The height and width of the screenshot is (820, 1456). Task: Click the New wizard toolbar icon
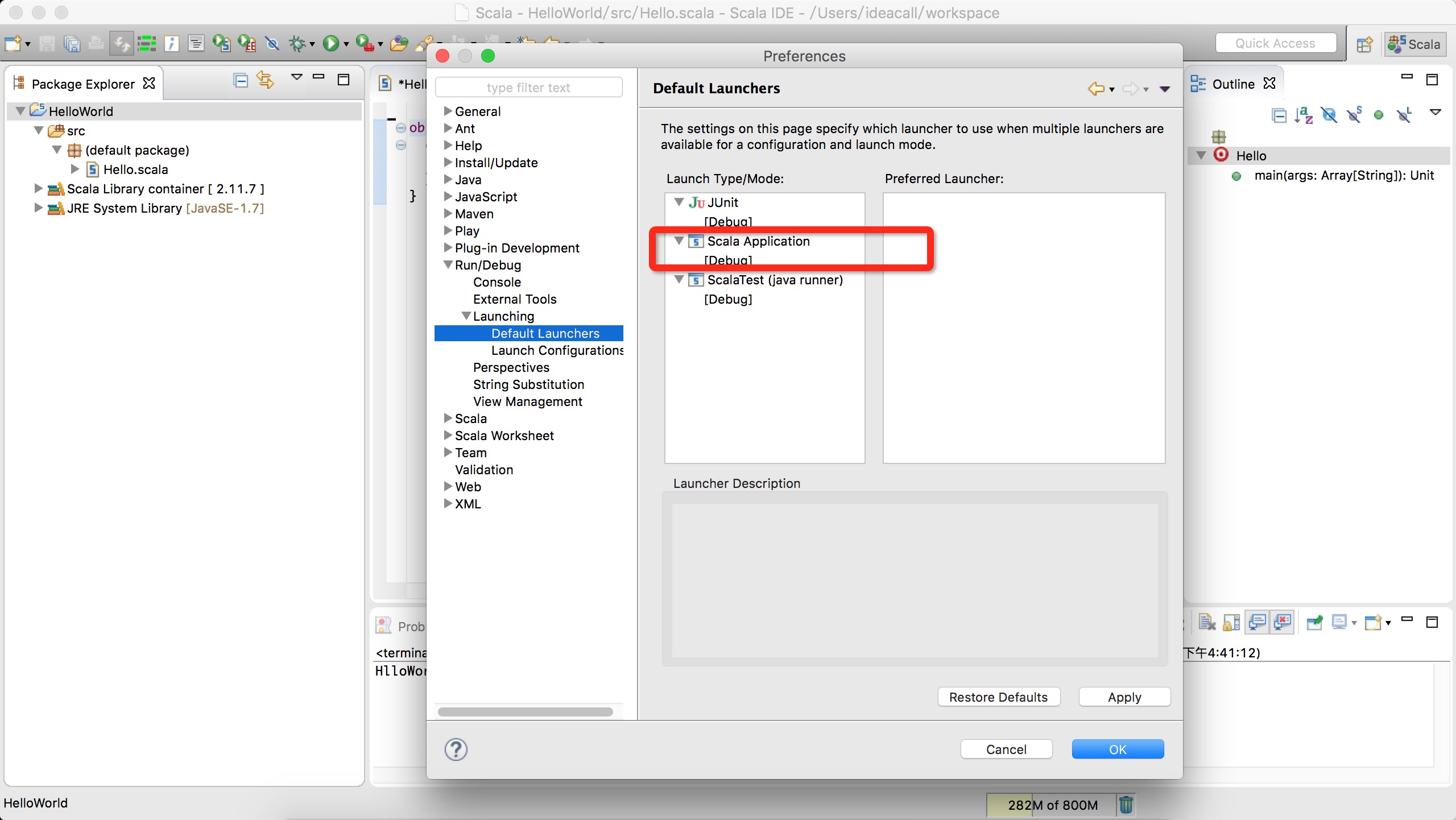pos(13,43)
